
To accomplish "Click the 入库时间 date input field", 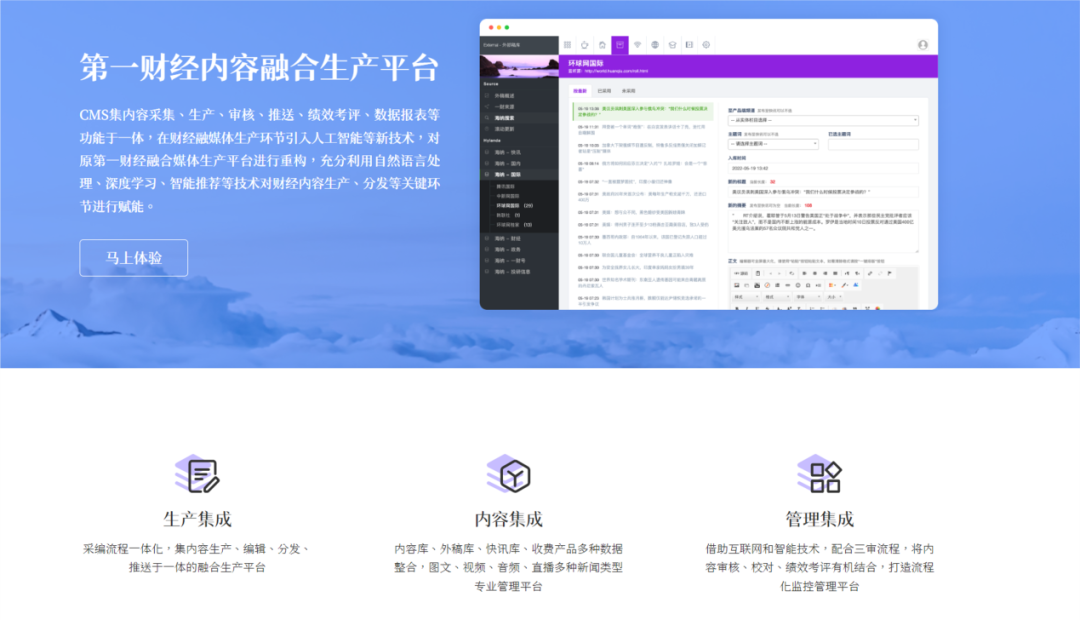I will (822, 168).
